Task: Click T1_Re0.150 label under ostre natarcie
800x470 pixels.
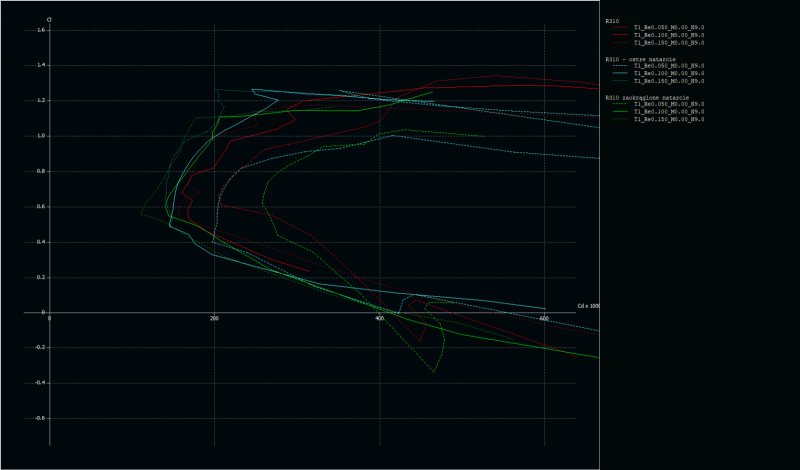Action: 669,81
